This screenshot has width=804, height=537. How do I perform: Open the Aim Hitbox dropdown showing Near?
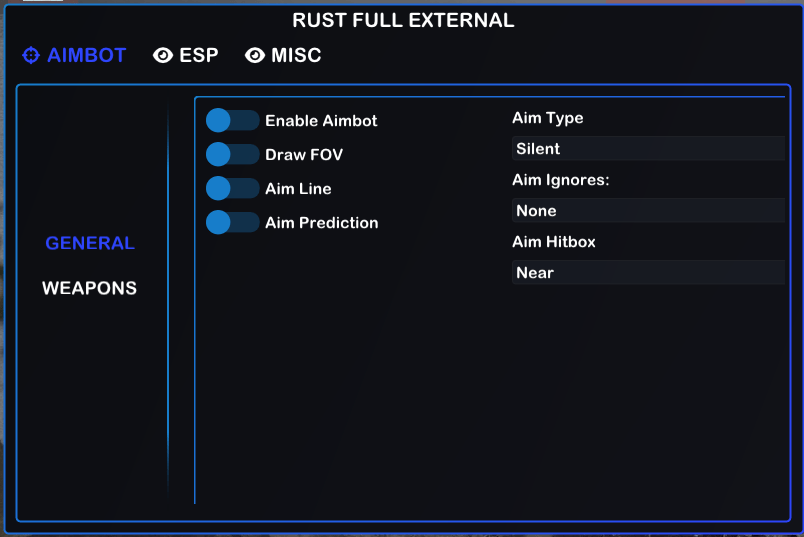click(648, 273)
